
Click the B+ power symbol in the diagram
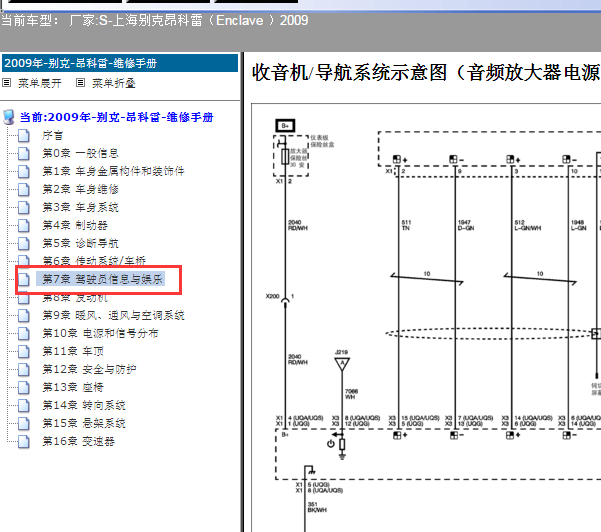pyautogui.click(x=285, y=126)
